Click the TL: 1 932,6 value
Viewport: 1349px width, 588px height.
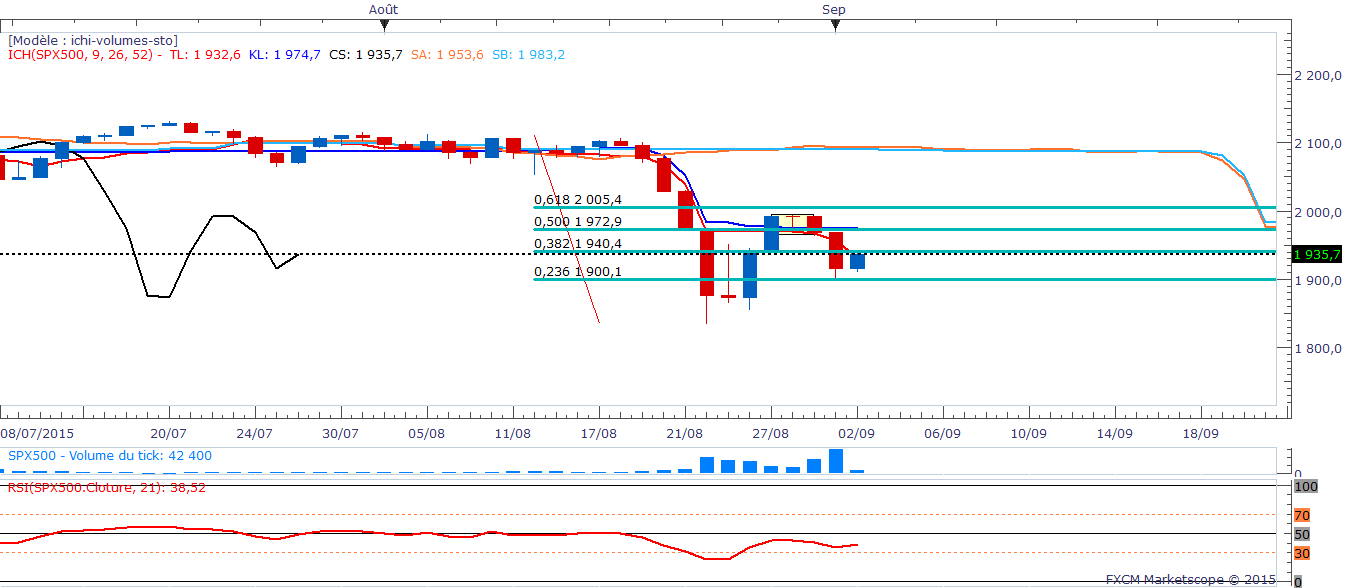(203, 55)
